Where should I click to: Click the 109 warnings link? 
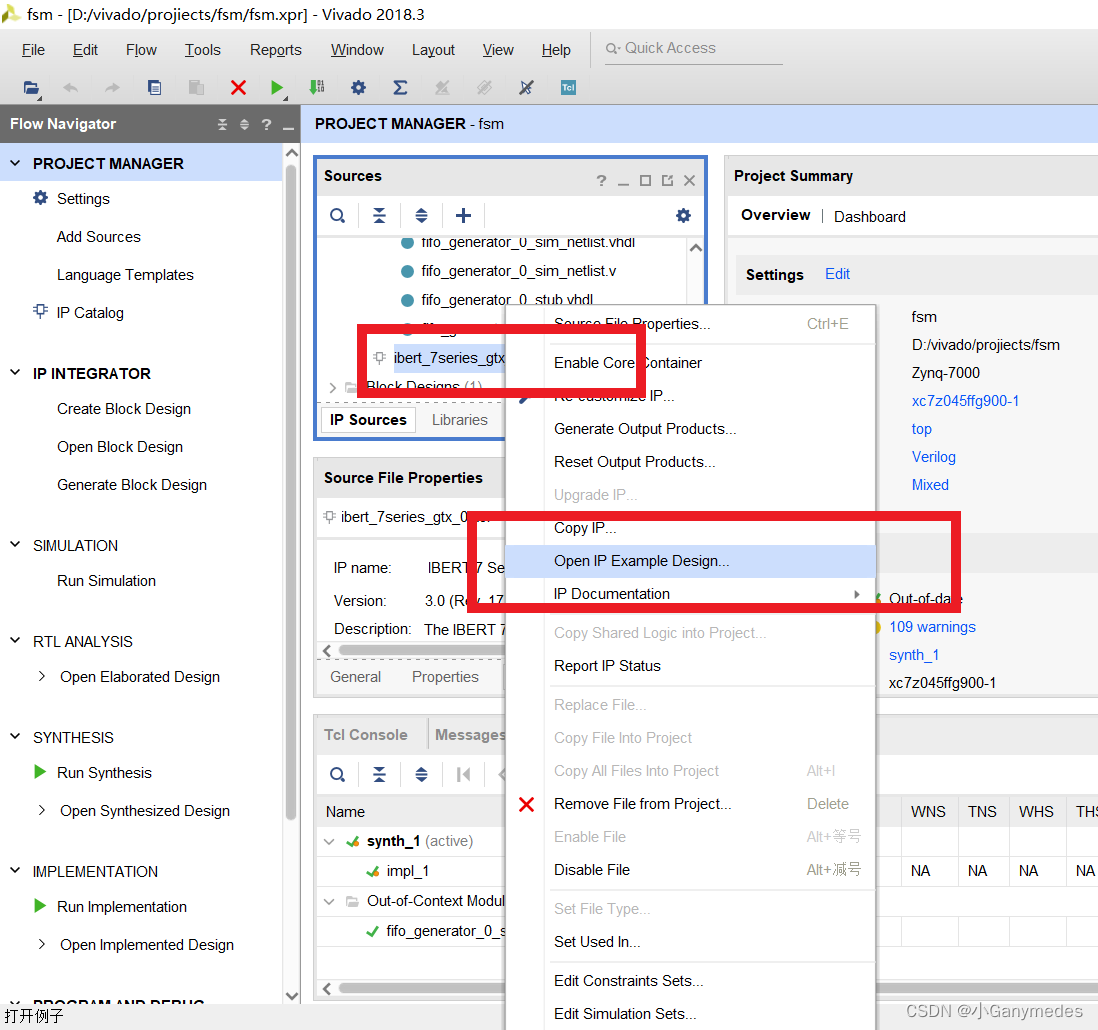coord(932,627)
